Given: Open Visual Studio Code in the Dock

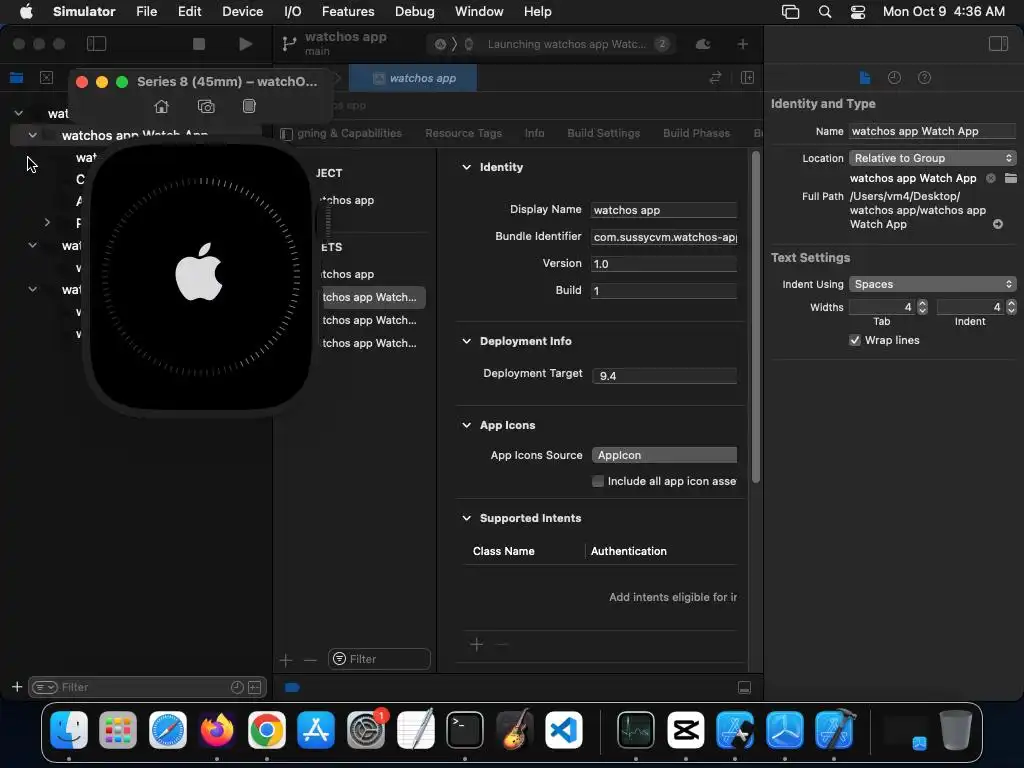Looking at the screenshot, I should point(564,729).
